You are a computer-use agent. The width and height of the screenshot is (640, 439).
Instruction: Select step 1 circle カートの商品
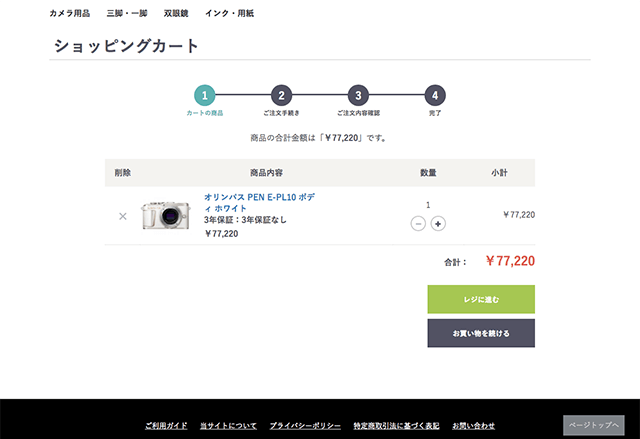[204, 95]
